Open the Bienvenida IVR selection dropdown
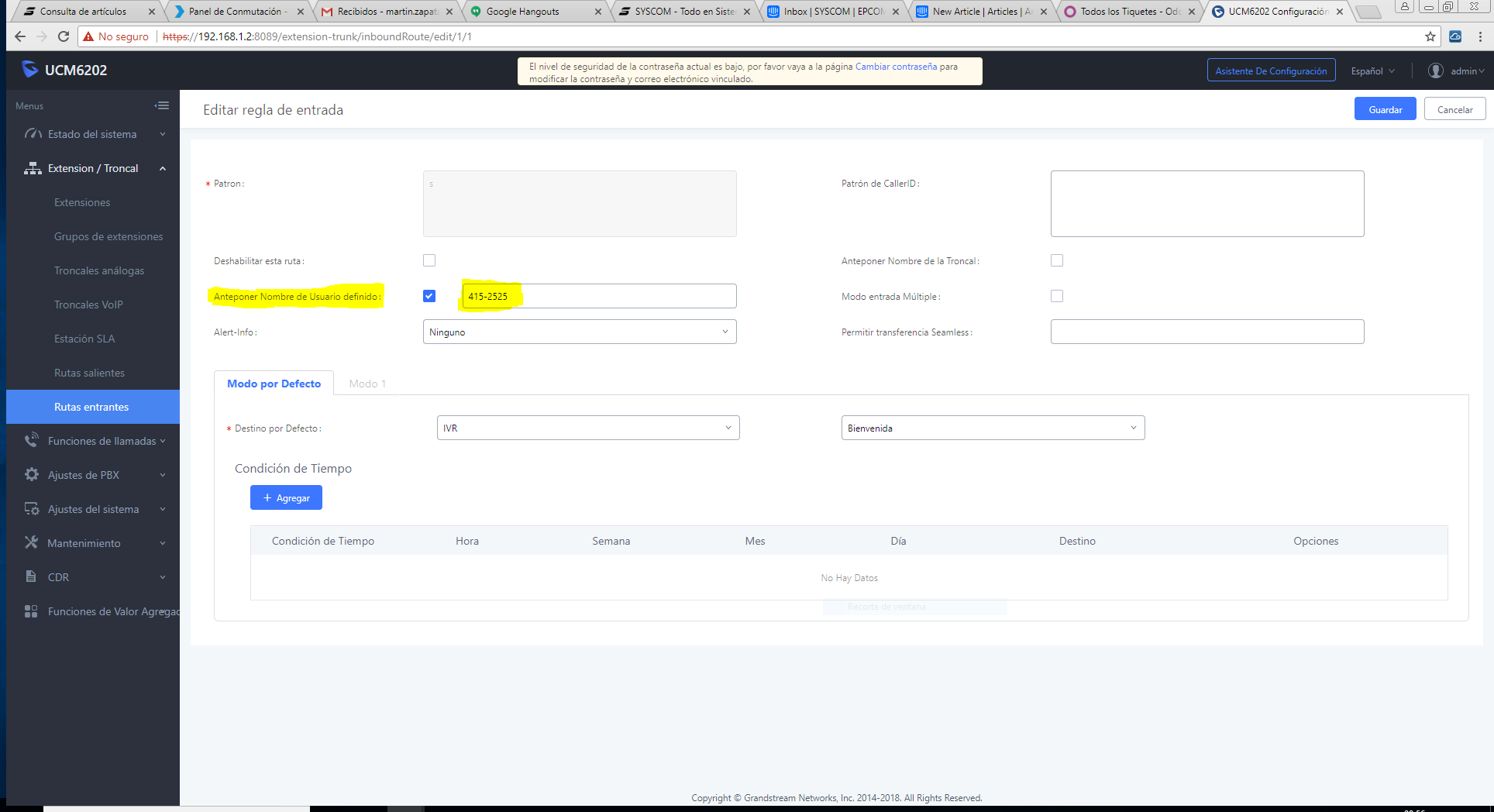The width and height of the screenshot is (1494, 812). tap(993, 428)
